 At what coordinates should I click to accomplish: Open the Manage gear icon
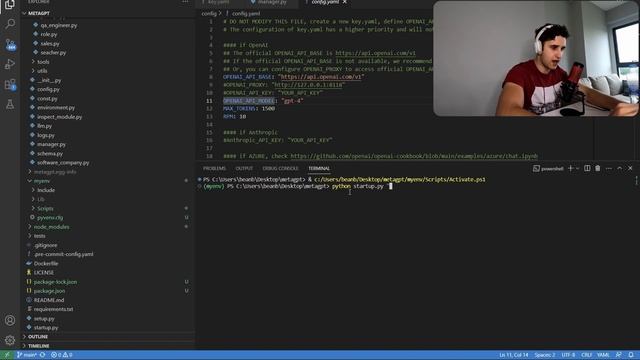10,340
